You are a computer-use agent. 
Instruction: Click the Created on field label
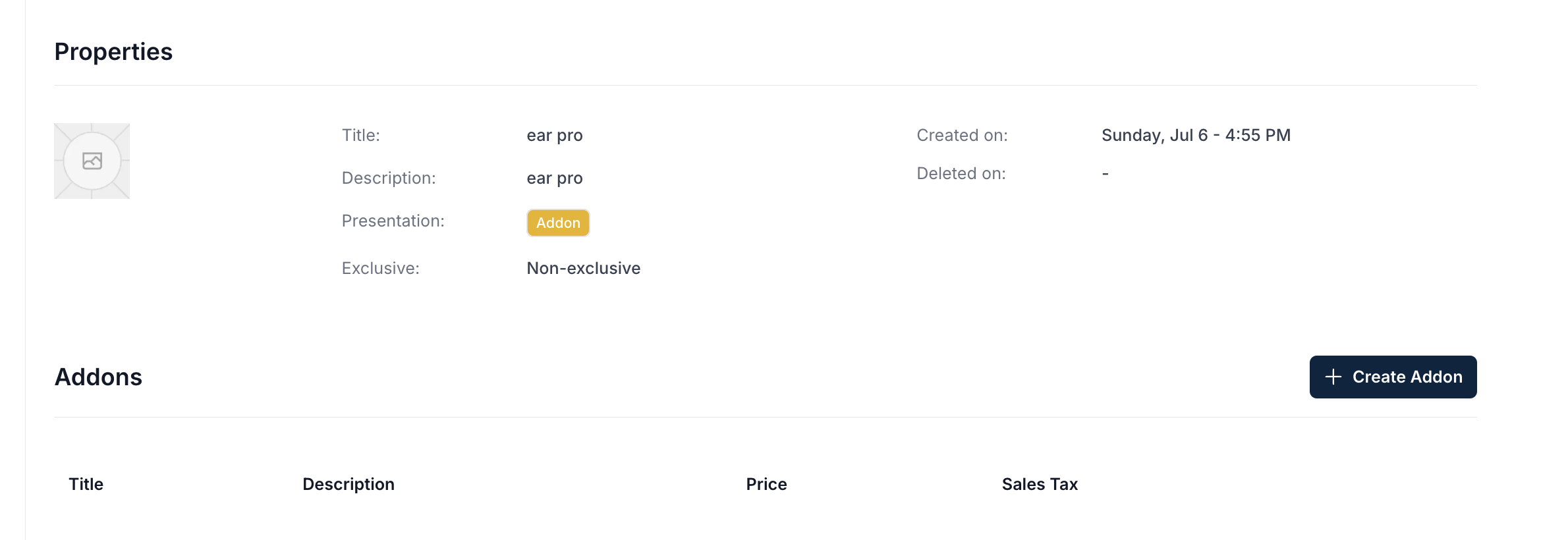pyautogui.click(x=962, y=135)
